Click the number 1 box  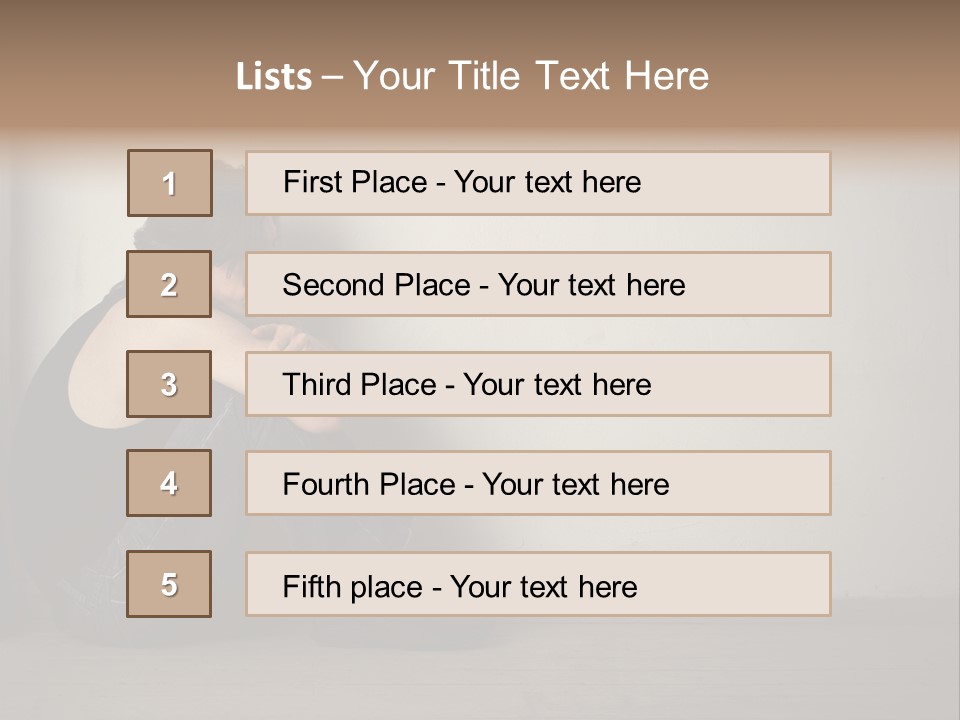click(170, 183)
